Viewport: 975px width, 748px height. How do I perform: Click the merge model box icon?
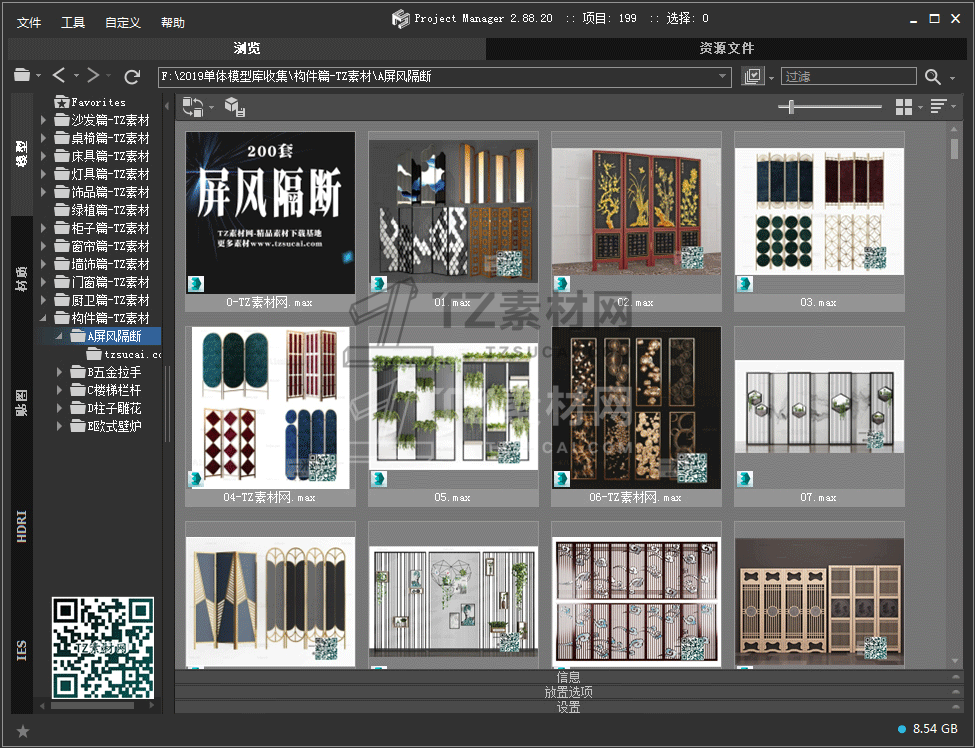coord(234,107)
